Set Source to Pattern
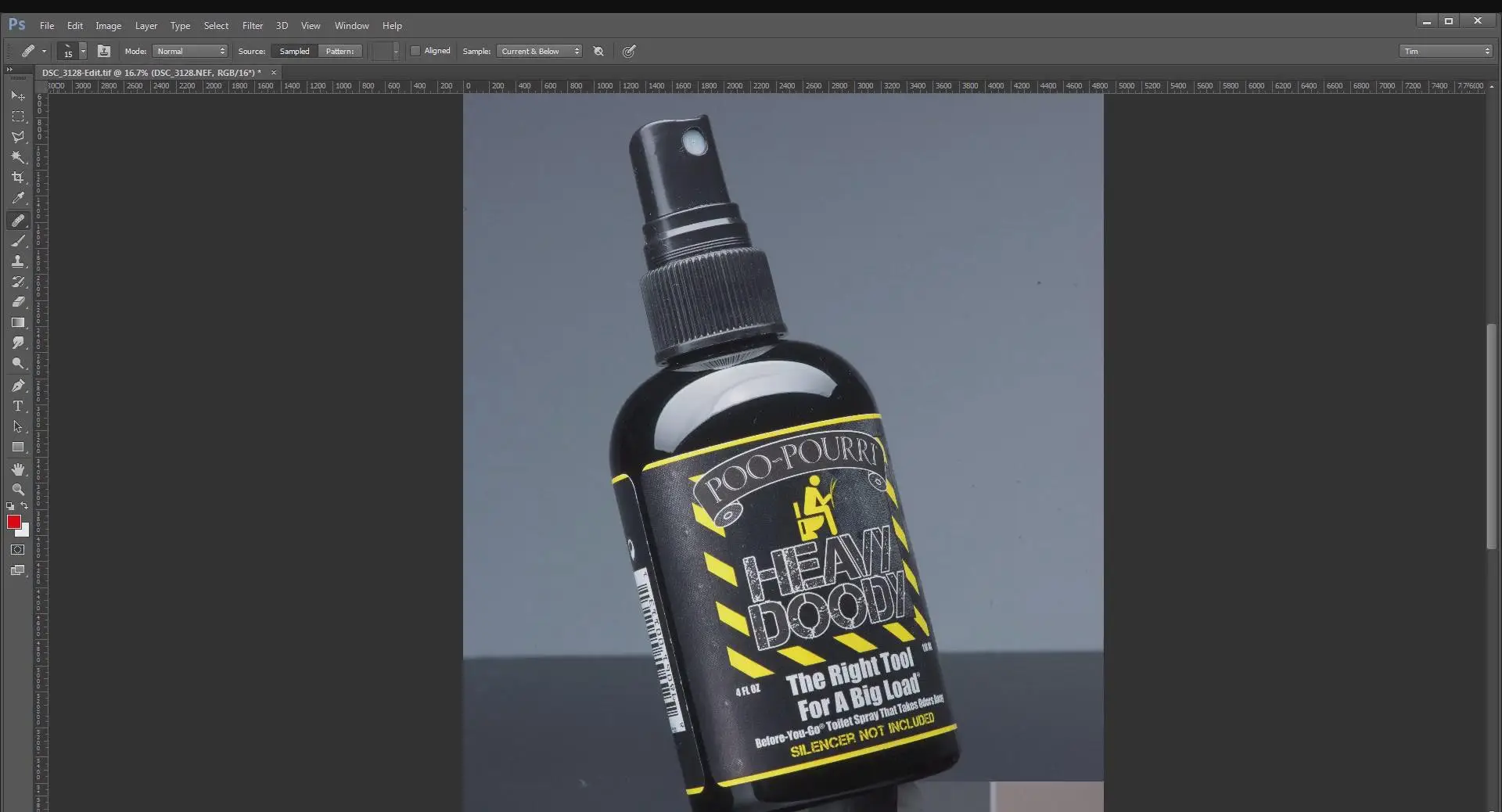1502x812 pixels. coord(340,51)
